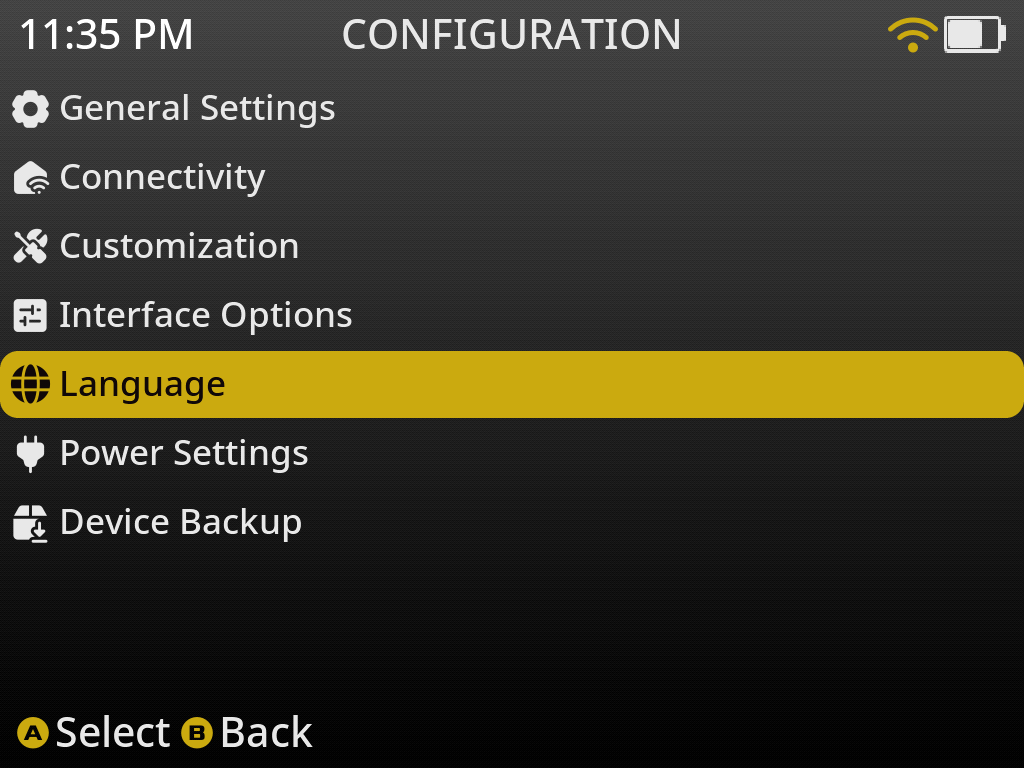This screenshot has width=1024, height=768.
Task: Click the Device Backup box icon
Action: point(30,522)
